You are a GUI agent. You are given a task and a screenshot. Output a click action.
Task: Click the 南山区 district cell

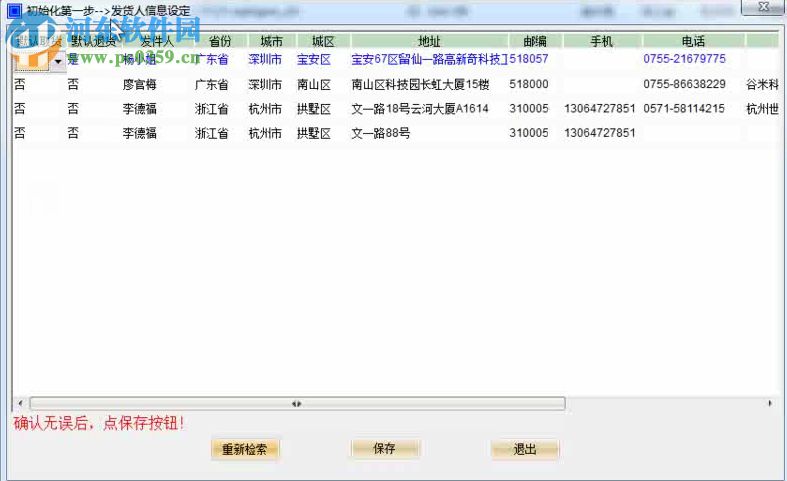pos(314,84)
